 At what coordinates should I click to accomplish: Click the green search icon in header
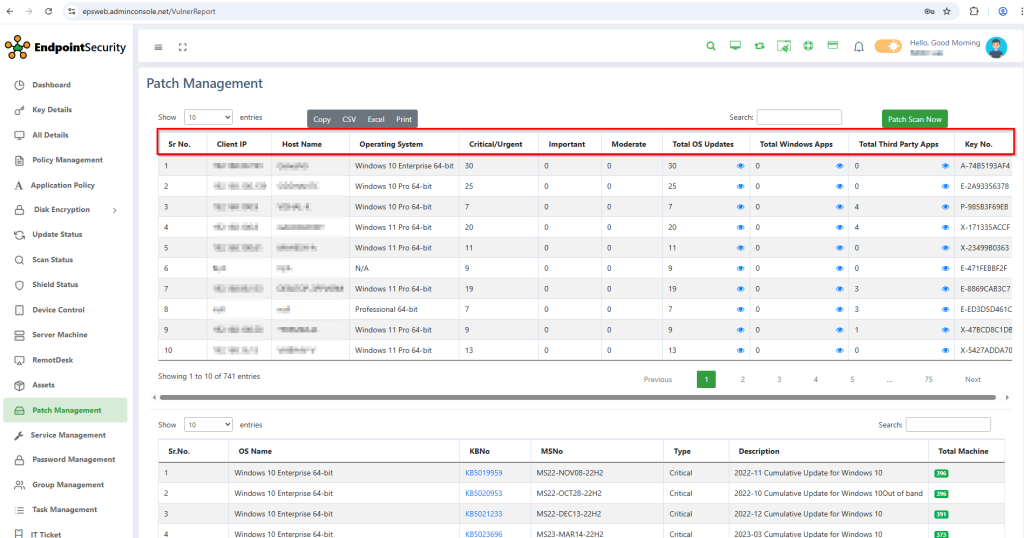pos(711,46)
